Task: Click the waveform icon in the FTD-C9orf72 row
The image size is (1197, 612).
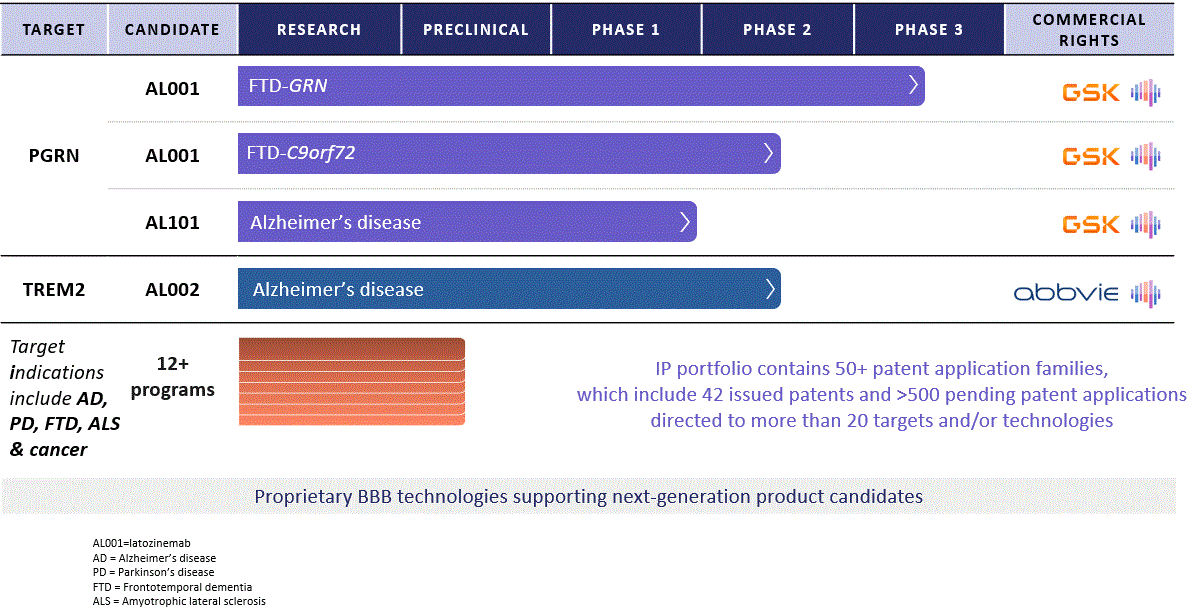Action: click(1146, 157)
